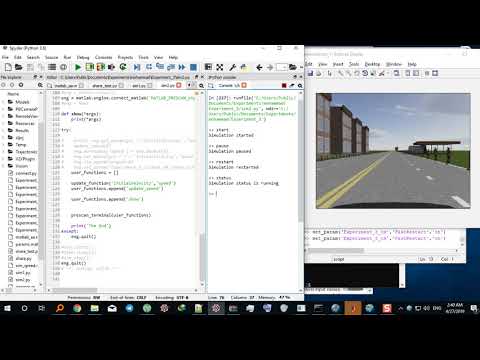Select the sim2.py editor tab

168,86
